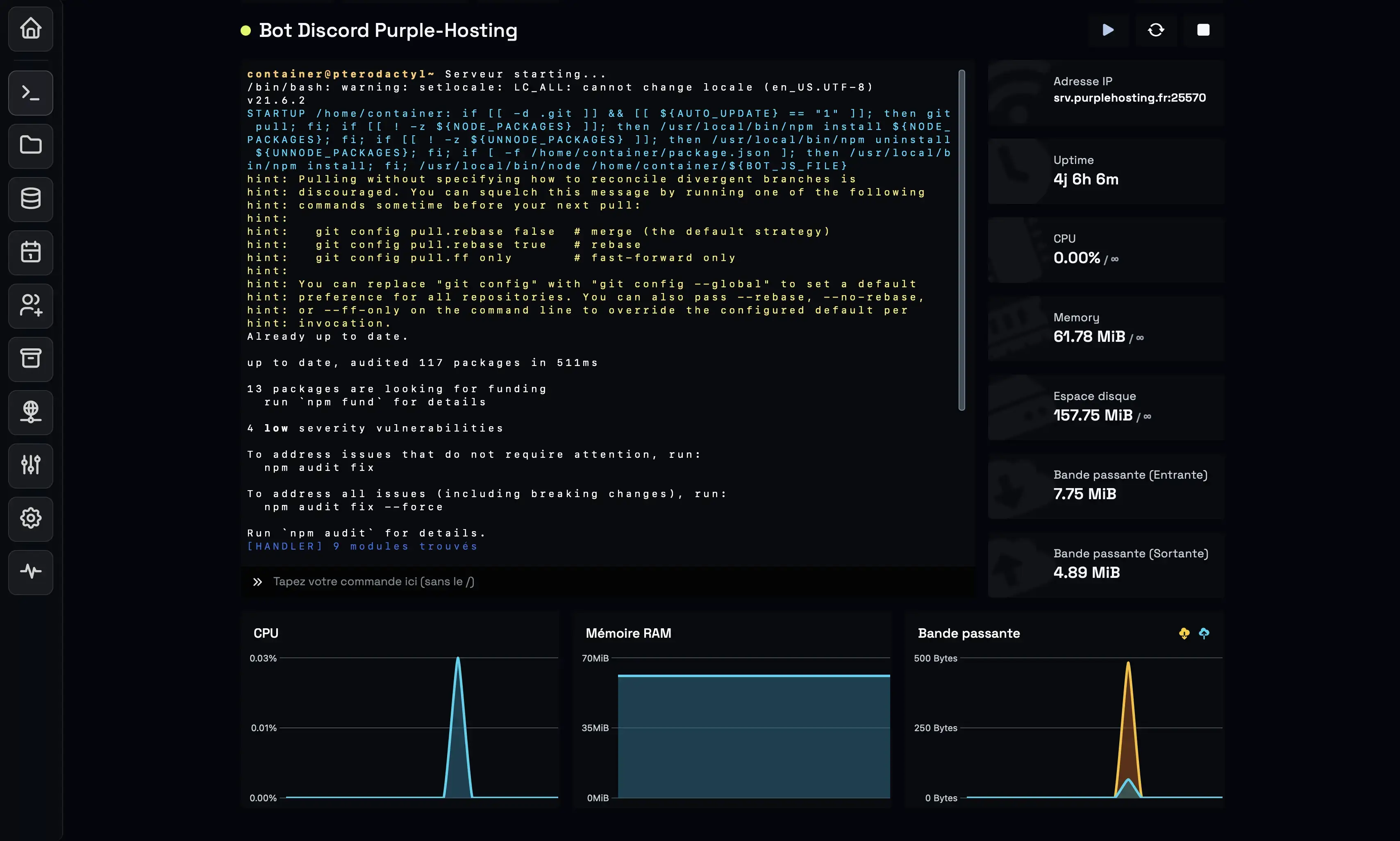Open the activity pulse icon
1400x841 pixels.
(31, 571)
